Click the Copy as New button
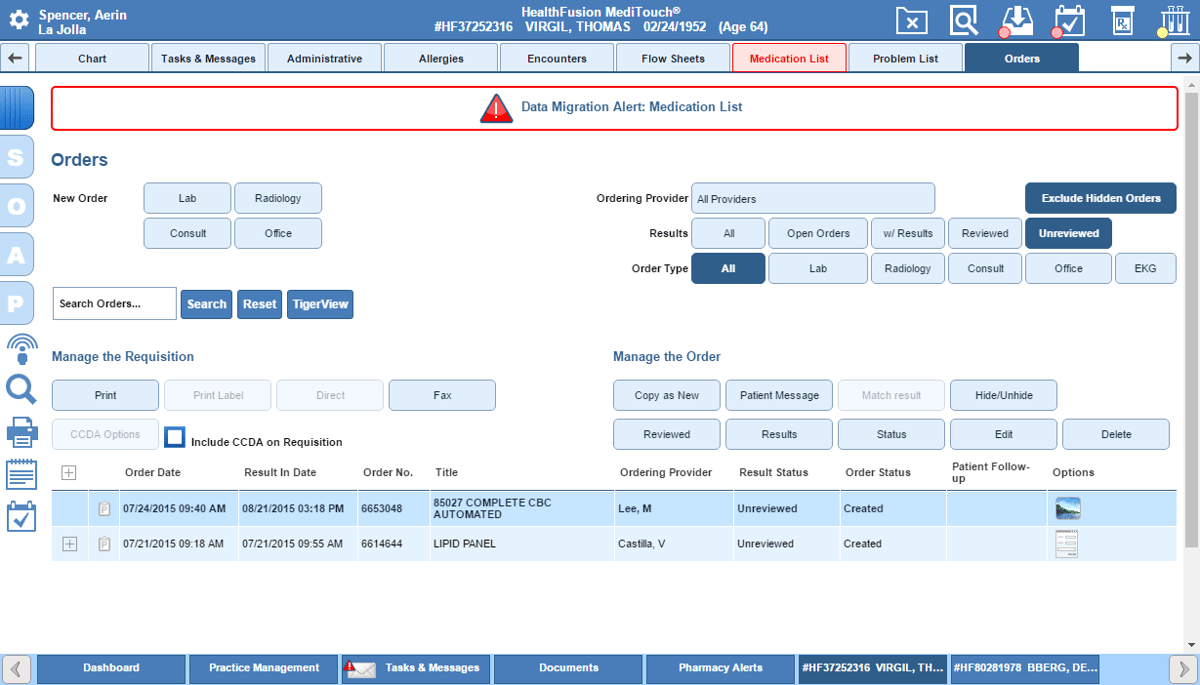This screenshot has height=685, width=1200. click(x=666, y=395)
